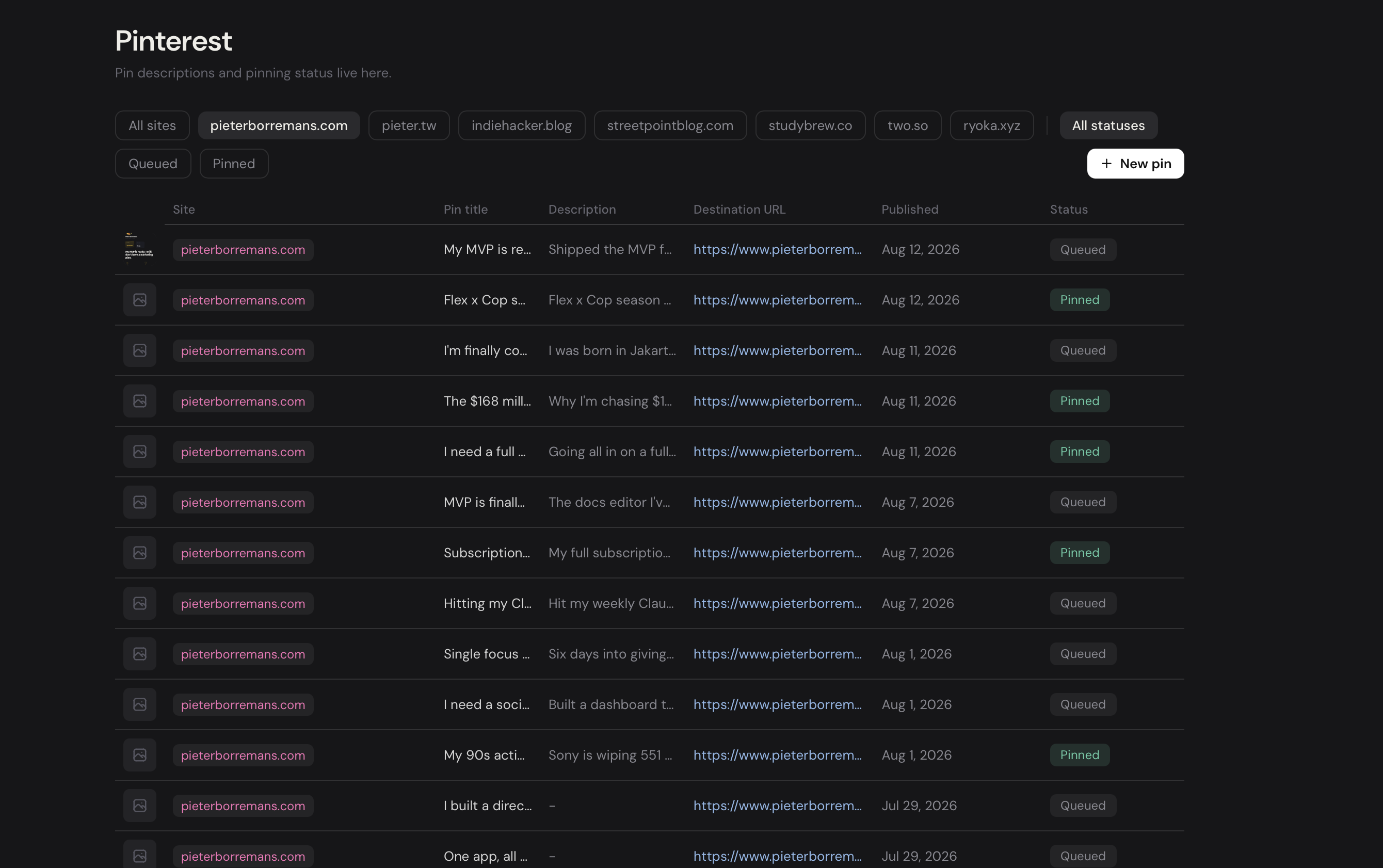Open destination URL of I built a direc... pin
Viewport: 1383px width, 868px height.
777,805
